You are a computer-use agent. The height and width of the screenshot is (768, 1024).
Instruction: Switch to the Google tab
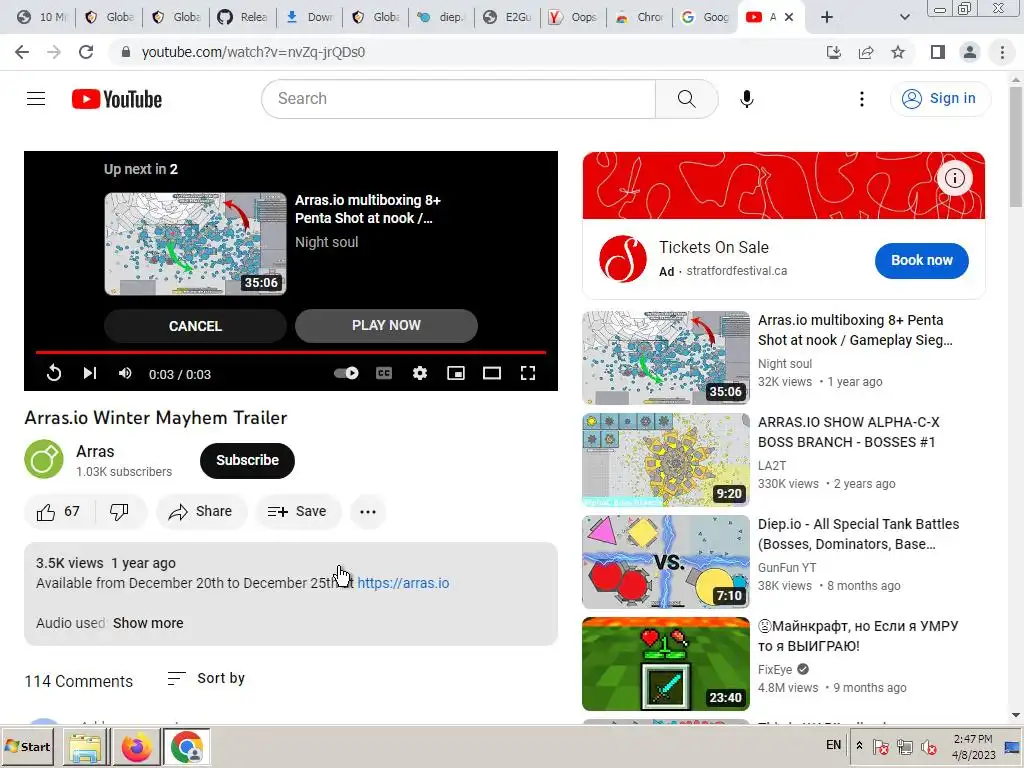point(705,17)
